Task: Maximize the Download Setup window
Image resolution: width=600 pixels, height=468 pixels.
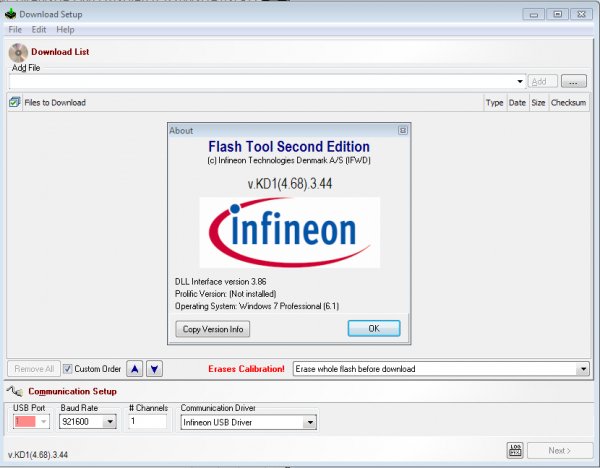Action: pyautogui.click(x=558, y=15)
